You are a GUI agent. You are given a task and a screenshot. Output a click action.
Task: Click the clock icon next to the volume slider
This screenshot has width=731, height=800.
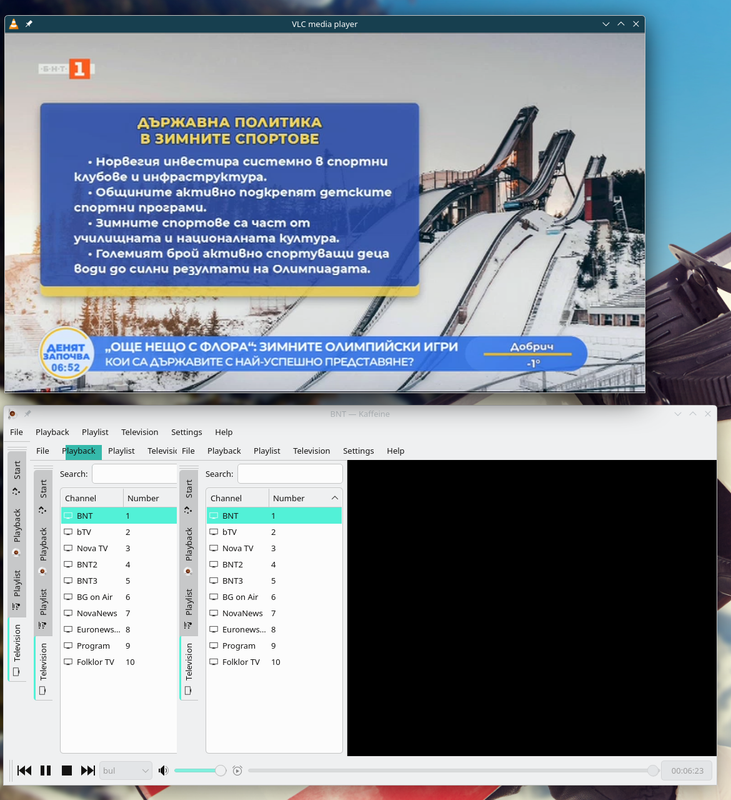(x=237, y=770)
